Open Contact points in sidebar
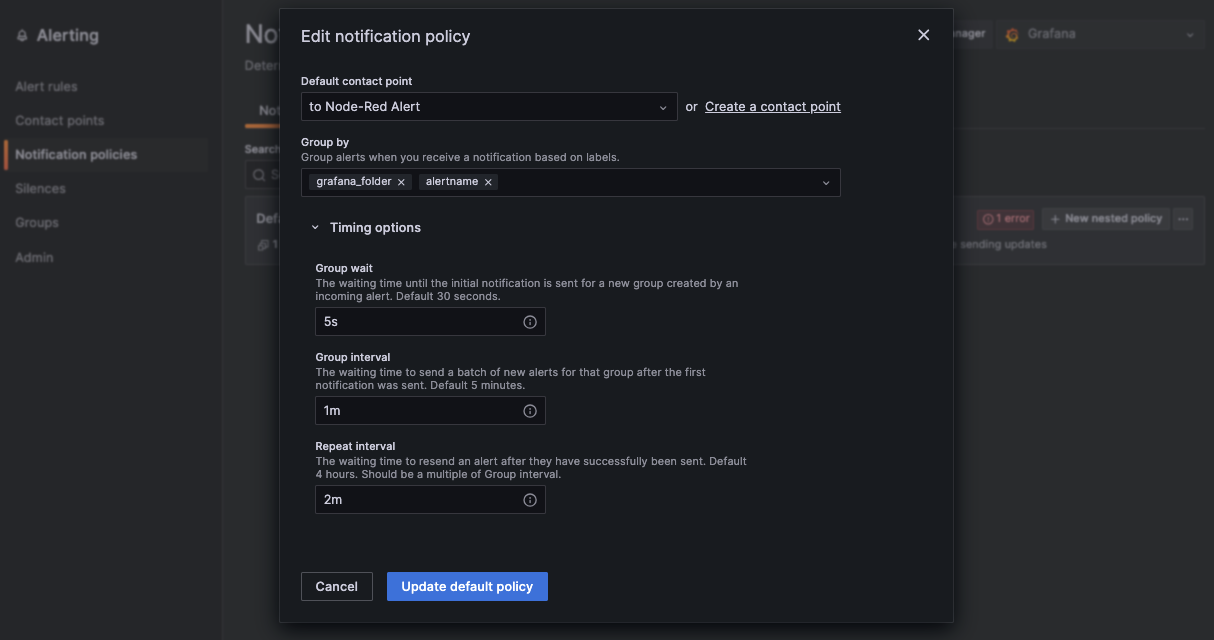This screenshot has height=640, width=1214. click(59, 121)
